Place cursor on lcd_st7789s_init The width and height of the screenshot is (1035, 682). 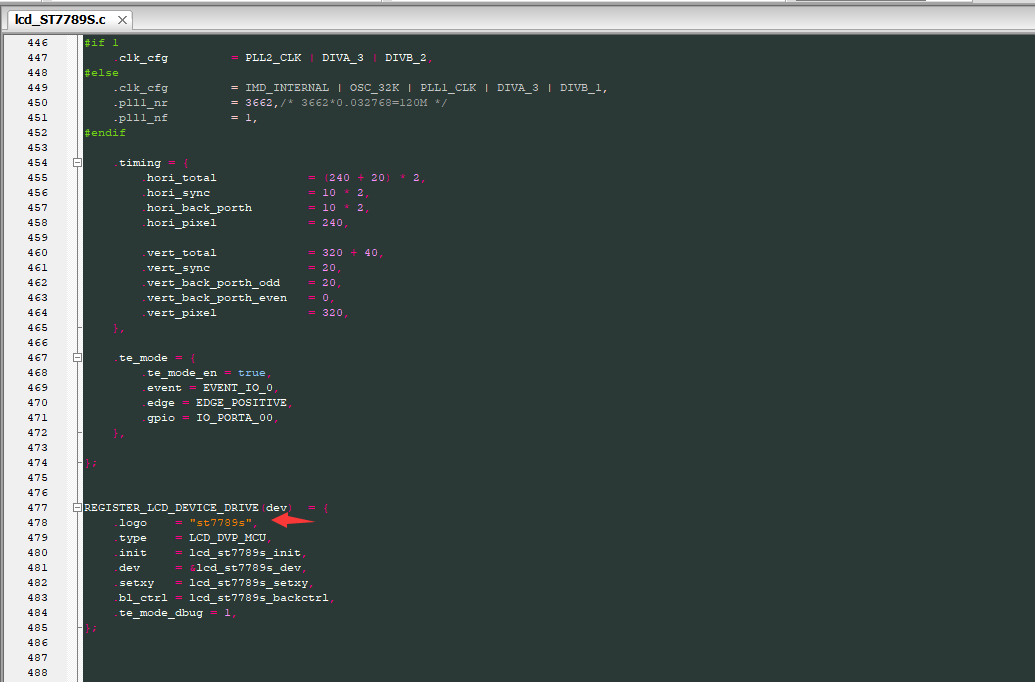click(x=245, y=553)
